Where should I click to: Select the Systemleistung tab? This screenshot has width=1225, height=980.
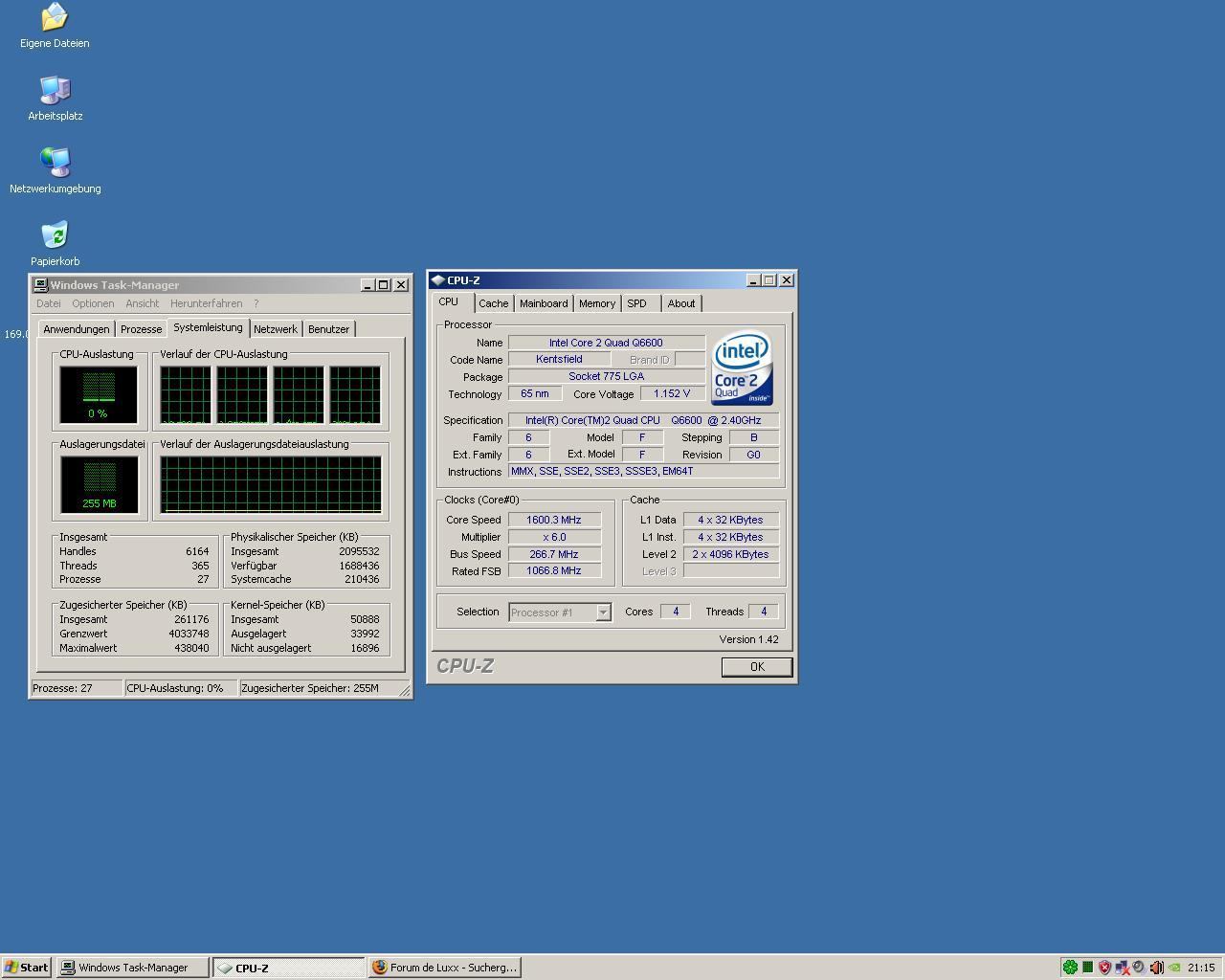pos(208,327)
